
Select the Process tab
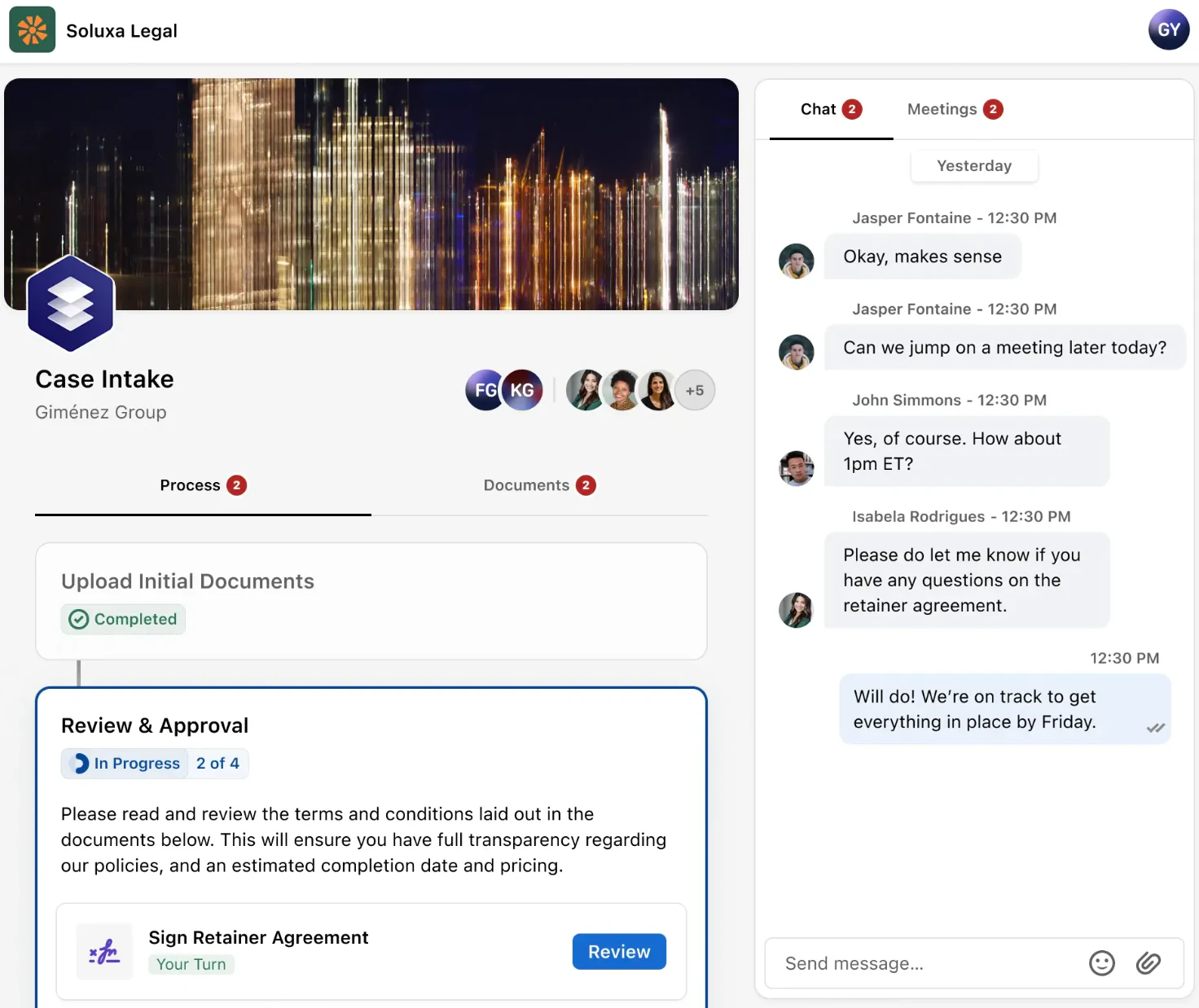203,485
